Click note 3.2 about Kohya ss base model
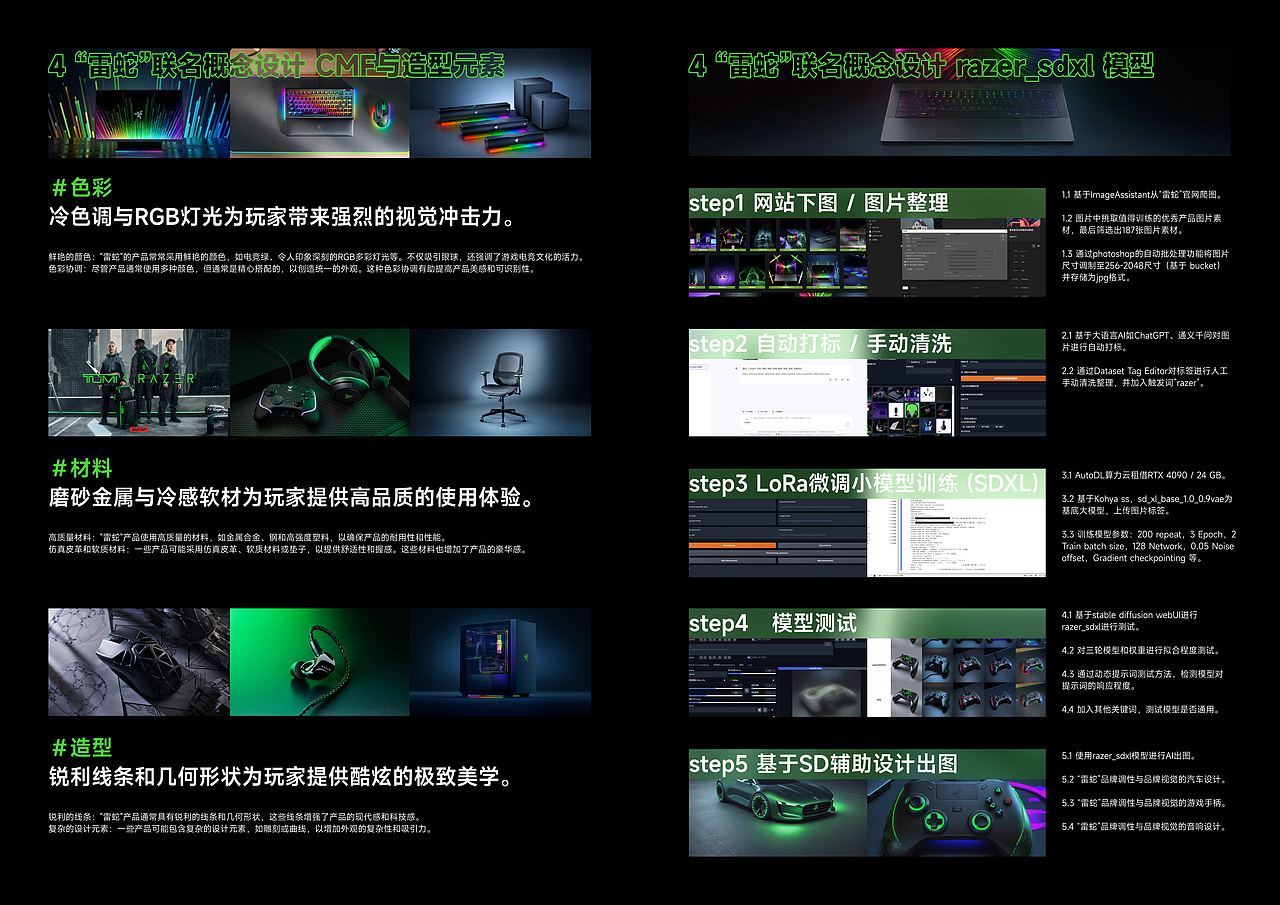Image resolution: width=1280 pixels, height=905 pixels. pos(1147,505)
